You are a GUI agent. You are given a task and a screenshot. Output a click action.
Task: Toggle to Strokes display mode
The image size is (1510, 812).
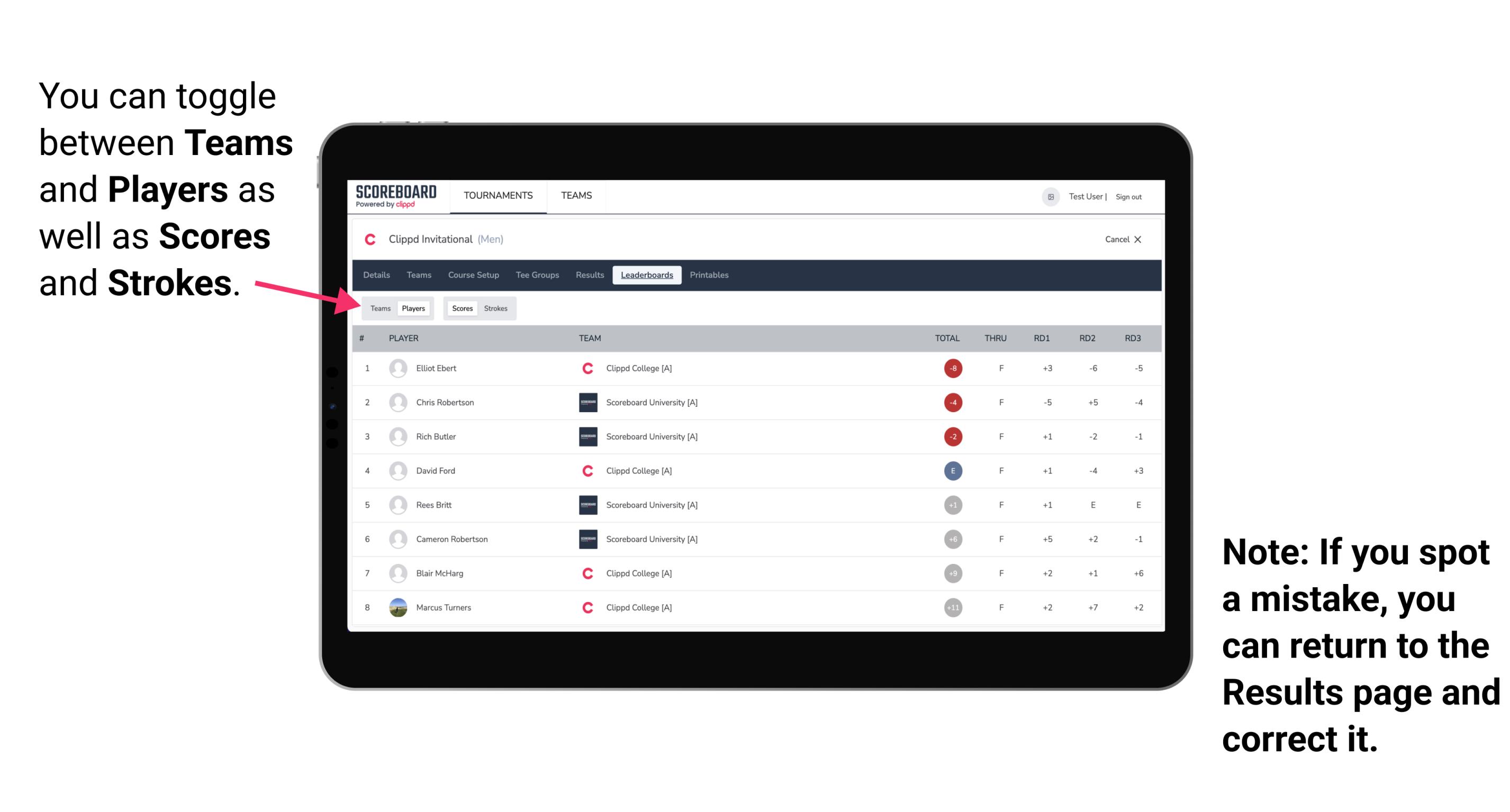pos(496,308)
